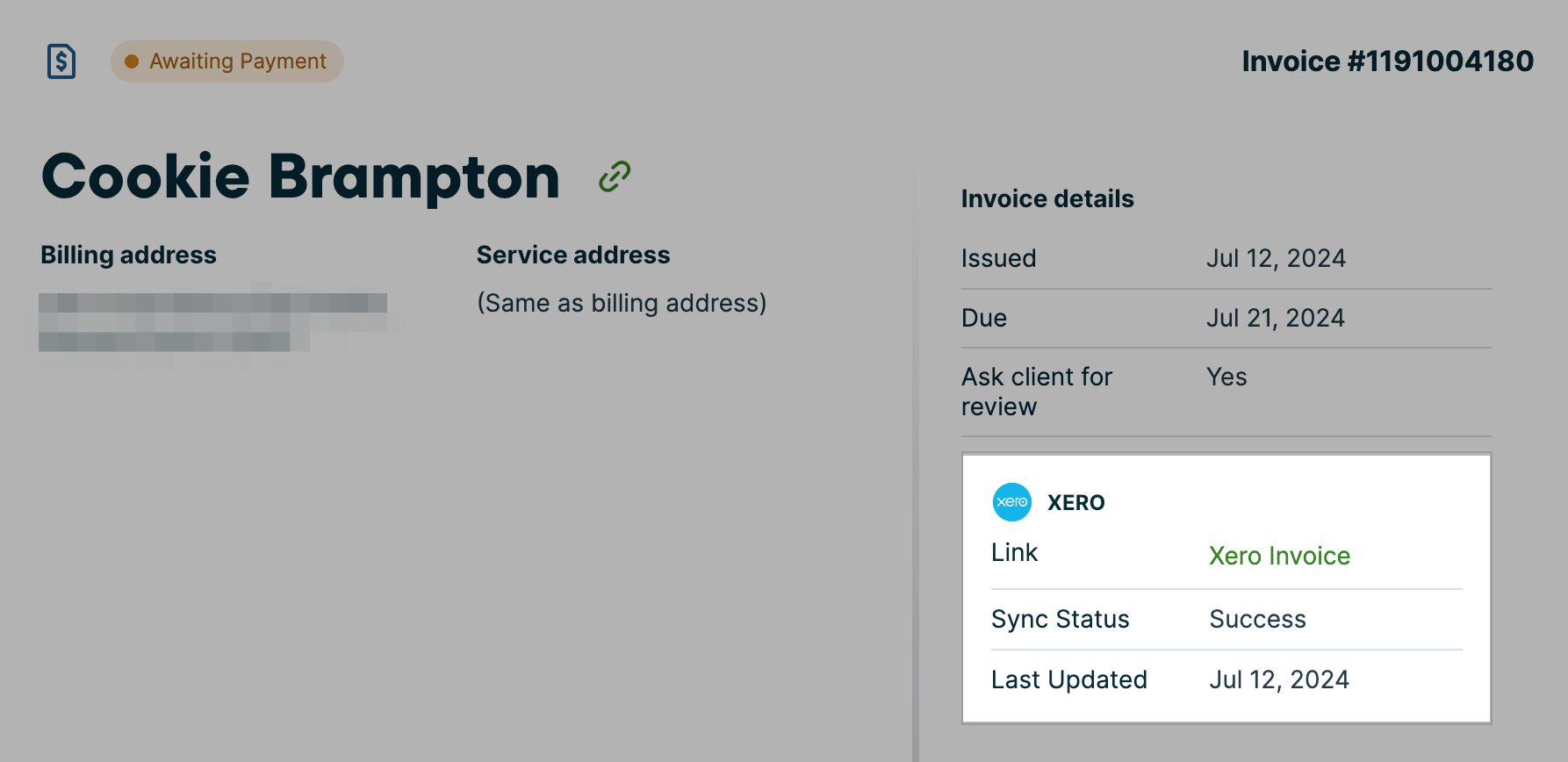This screenshot has width=1568, height=762.
Task: Click the orange dot in the status badge
Action: 132,61
